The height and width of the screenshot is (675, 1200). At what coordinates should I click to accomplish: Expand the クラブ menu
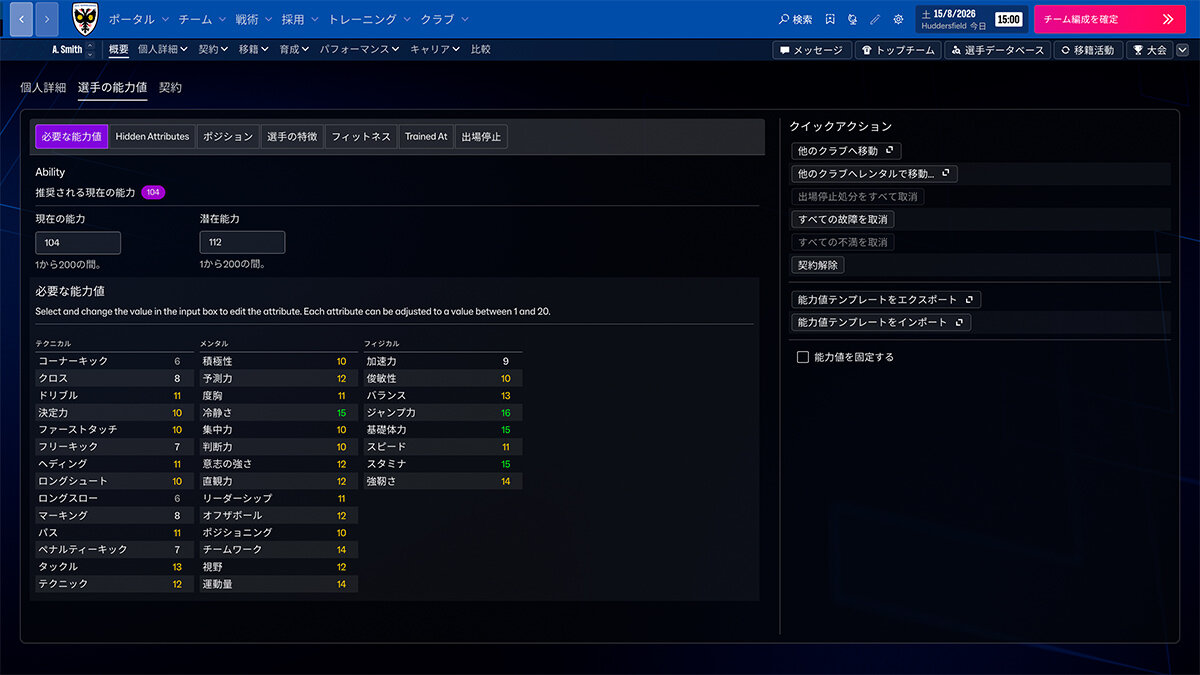click(444, 19)
